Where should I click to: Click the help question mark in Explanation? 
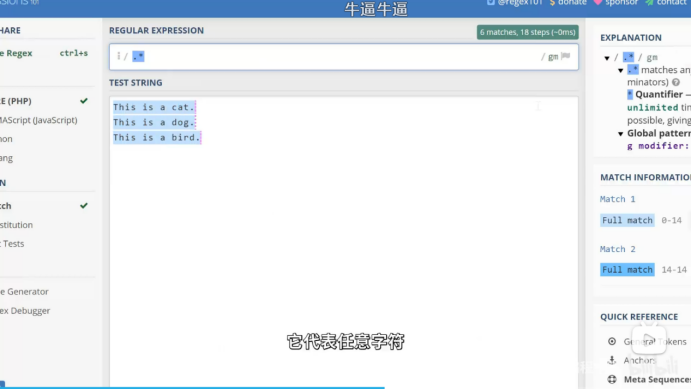676,82
